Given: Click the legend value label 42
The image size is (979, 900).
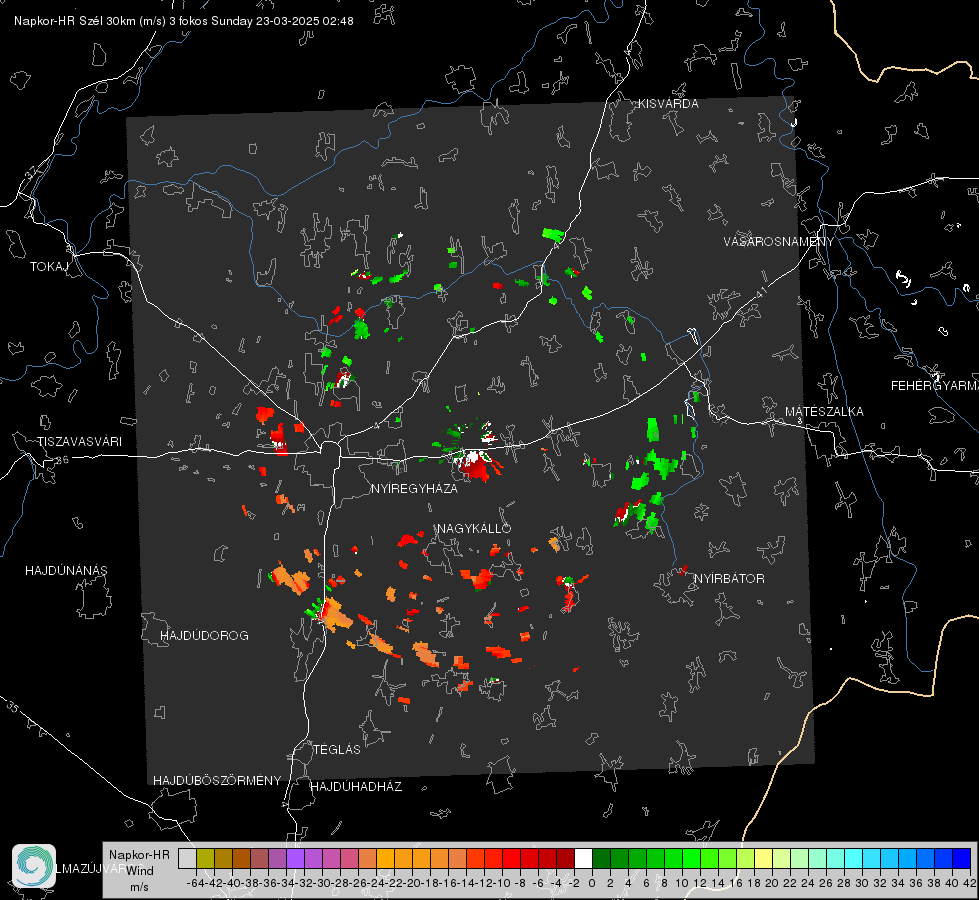Looking at the screenshot, I should pos(969,883).
